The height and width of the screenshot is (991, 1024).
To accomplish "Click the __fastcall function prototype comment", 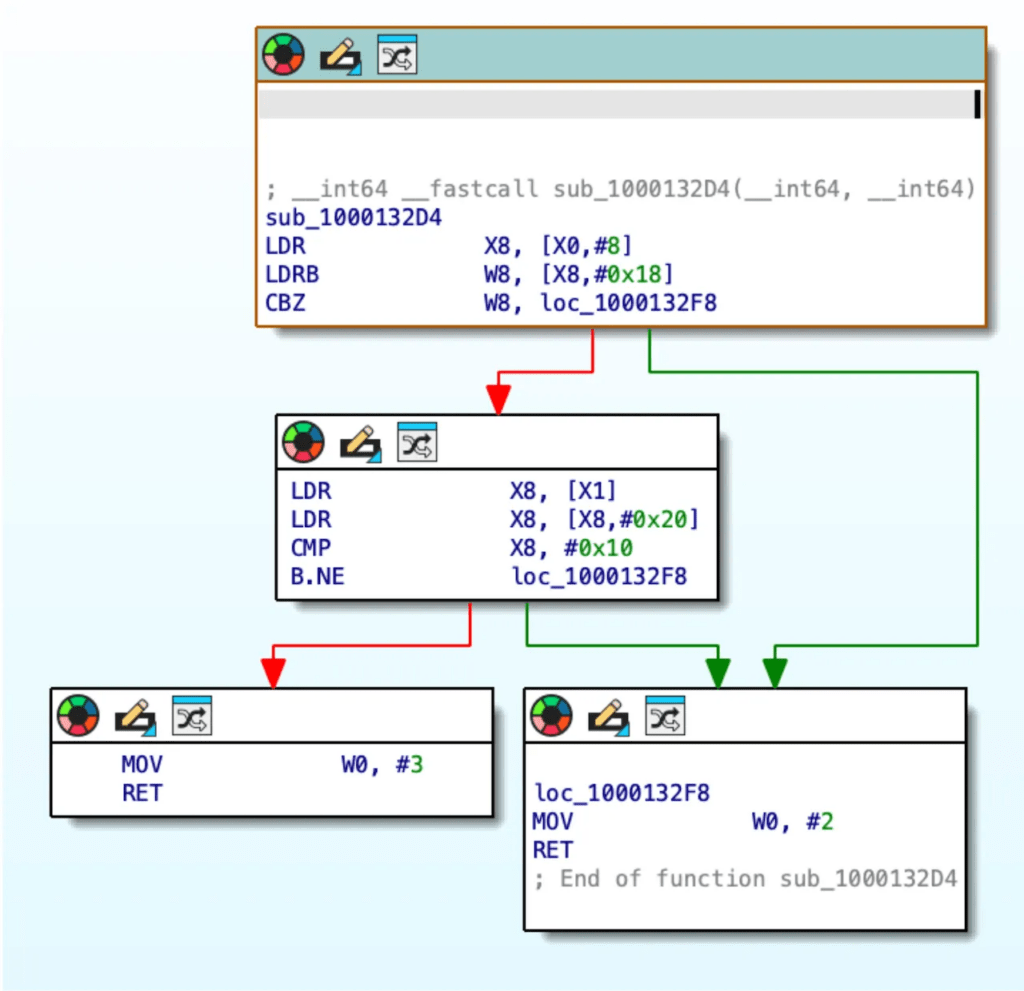I will point(620,189).
